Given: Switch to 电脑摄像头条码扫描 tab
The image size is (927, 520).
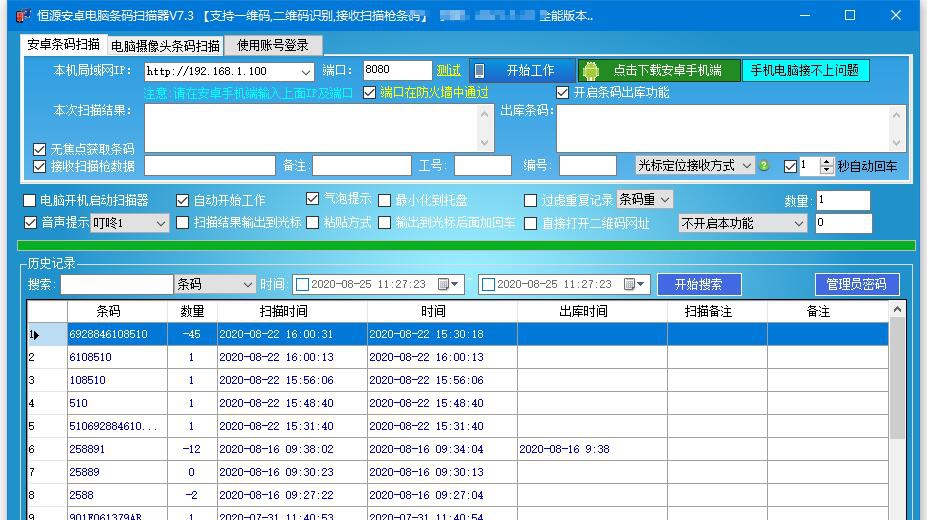Looking at the screenshot, I should pyautogui.click(x=166, y=46).
